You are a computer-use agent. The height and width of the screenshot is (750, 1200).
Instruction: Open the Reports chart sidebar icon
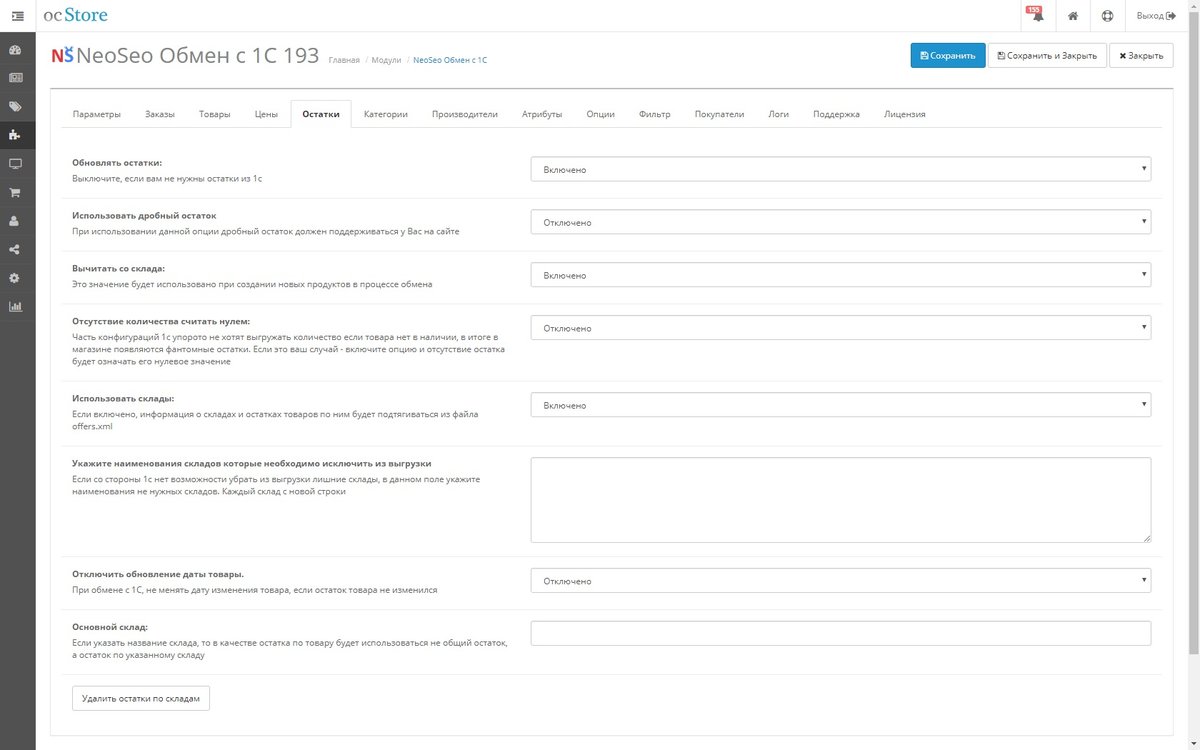pos(16,307)
